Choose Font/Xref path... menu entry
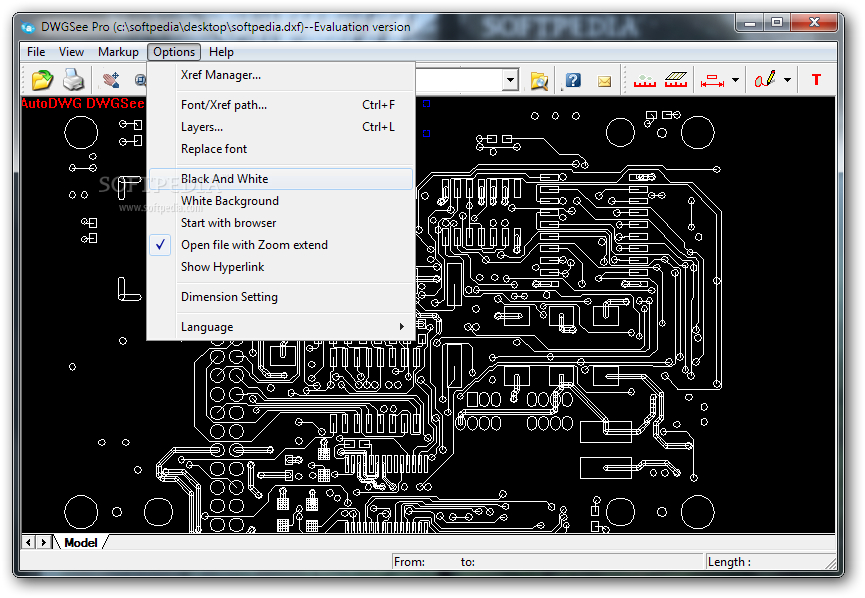The height and width of the screenshot is (598, 865). (281, 105)
